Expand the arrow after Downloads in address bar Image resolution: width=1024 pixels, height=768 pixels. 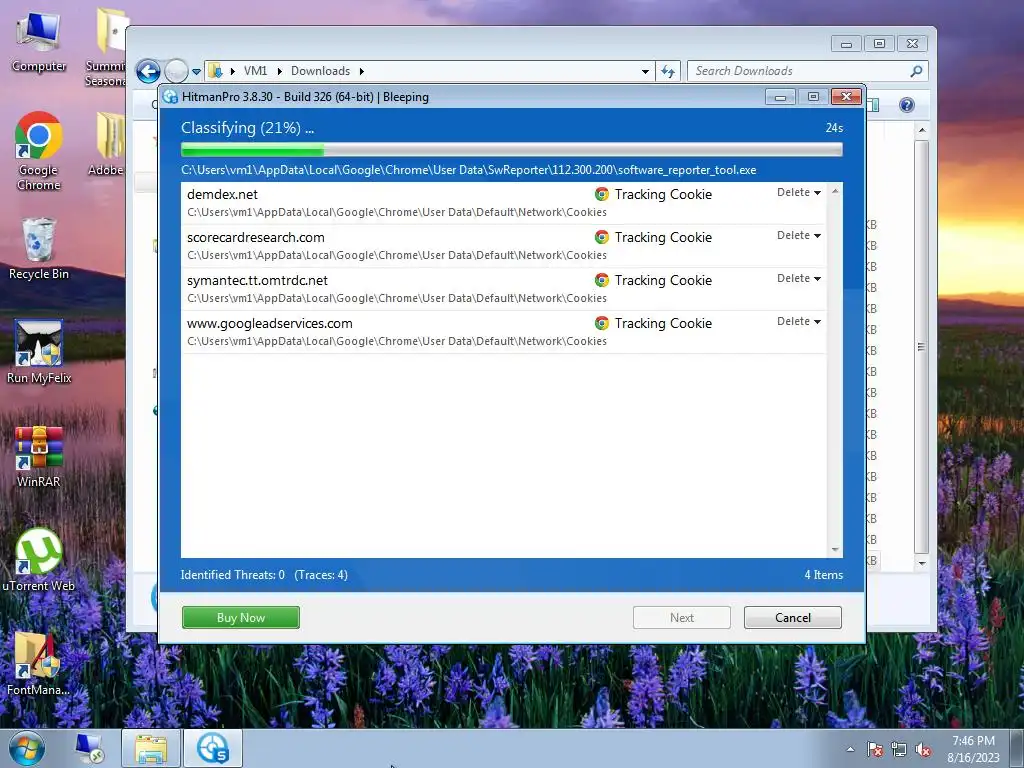(x=361, y=71)
